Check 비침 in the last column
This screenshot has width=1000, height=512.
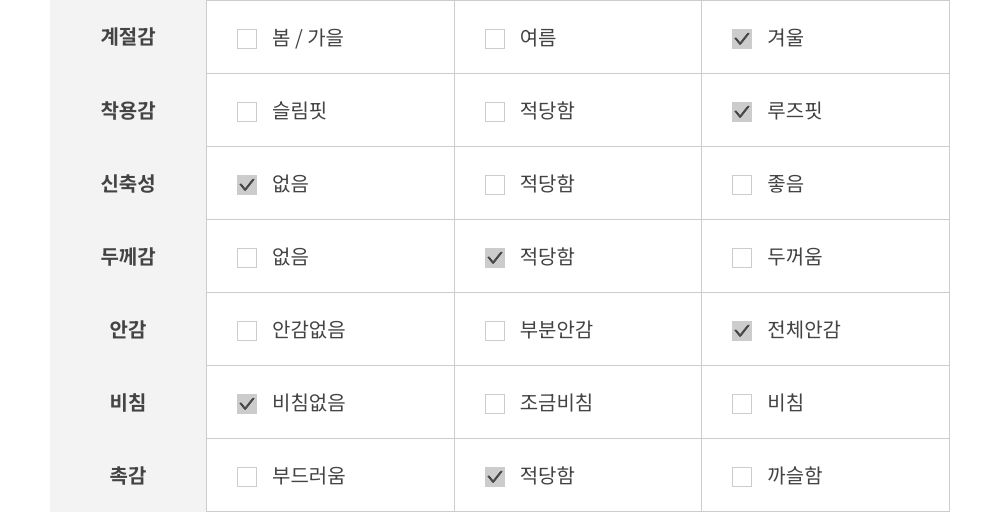point(742,404)
